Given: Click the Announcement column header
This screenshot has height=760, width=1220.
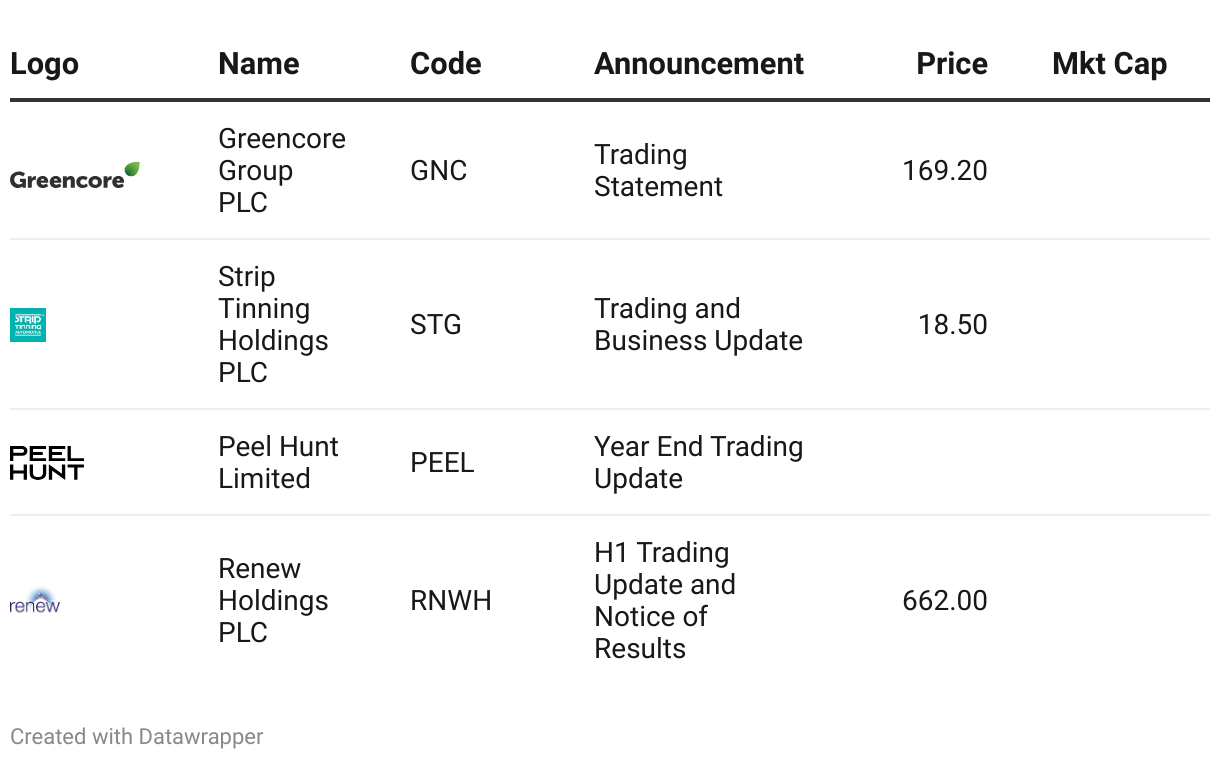Looking at the screenshot, I should coord(699,64).
